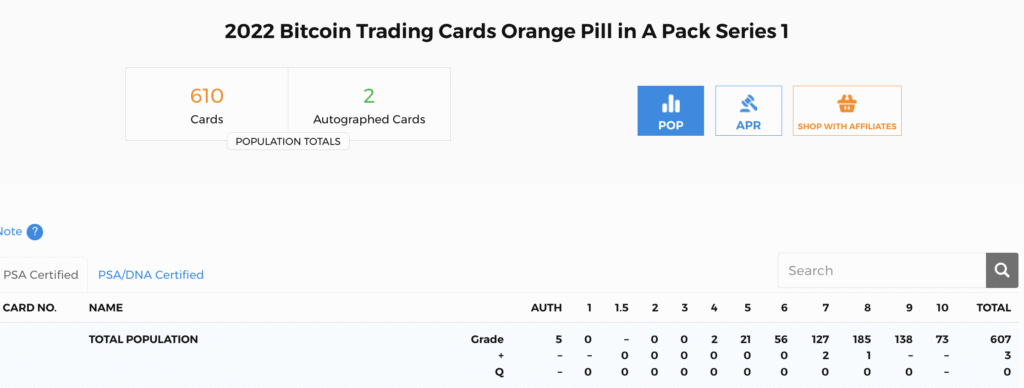This screenshot has width=1024, height=388.
Task: Click the 607 total grade count
Action: [x=1000, y=340]
